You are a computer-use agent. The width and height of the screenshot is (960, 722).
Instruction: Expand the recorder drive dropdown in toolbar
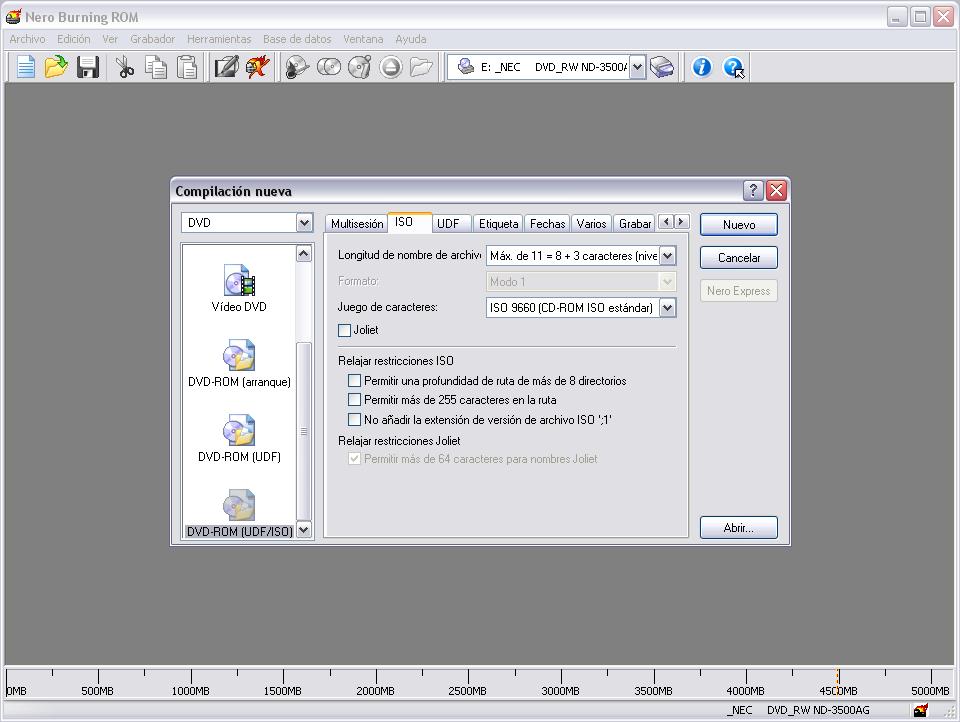click(x=637, y=67)
